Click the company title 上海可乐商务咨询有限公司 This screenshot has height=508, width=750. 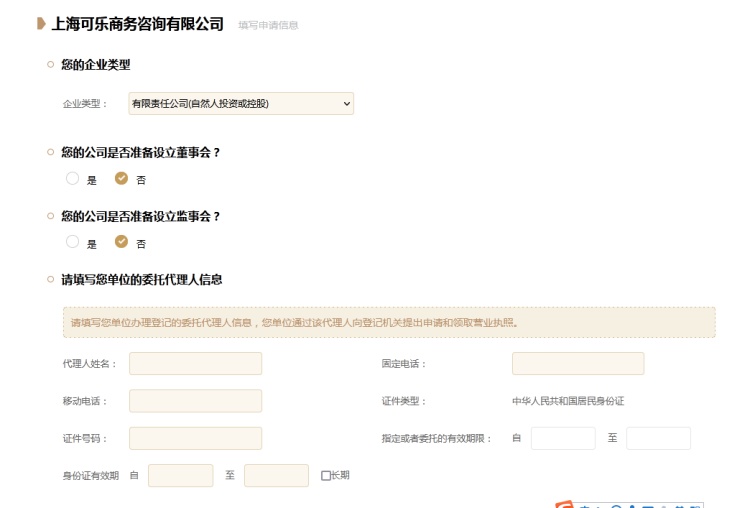point(138,24)
